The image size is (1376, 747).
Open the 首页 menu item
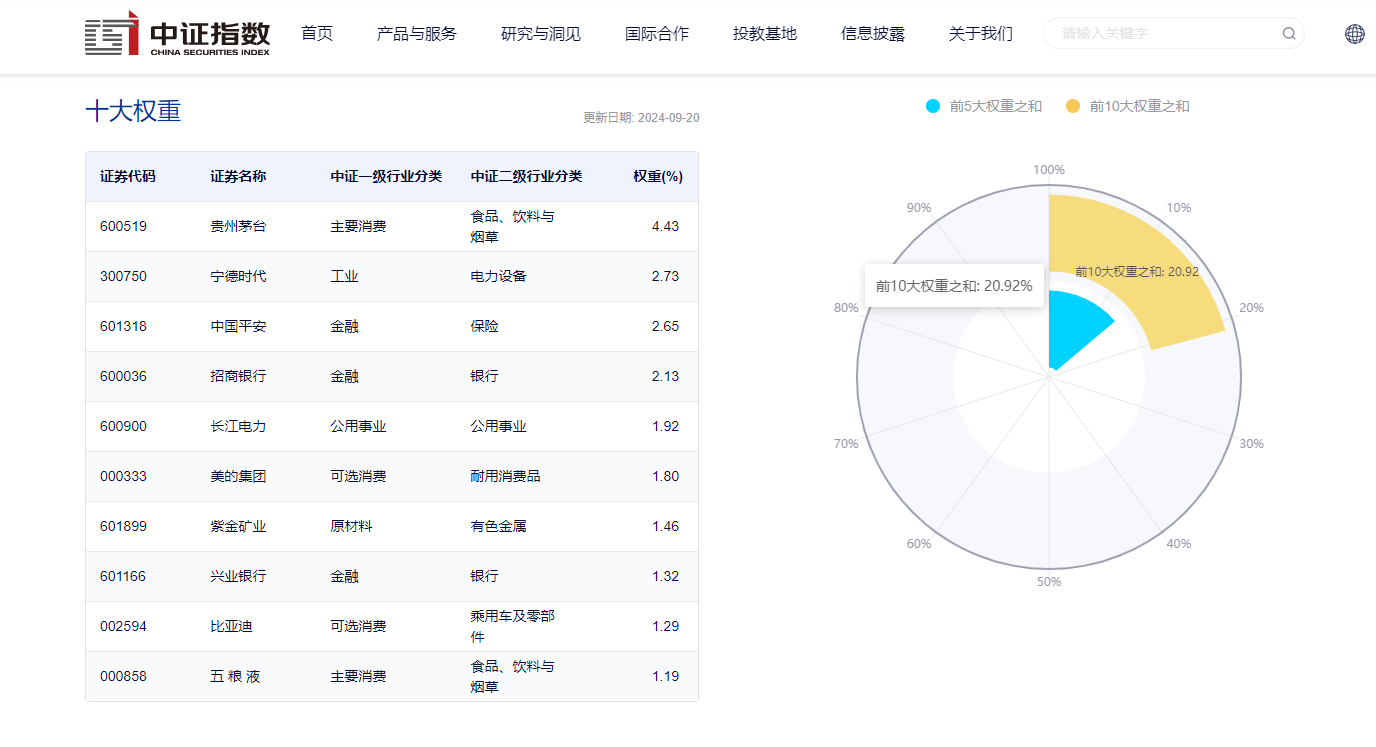tap(317, 33)
